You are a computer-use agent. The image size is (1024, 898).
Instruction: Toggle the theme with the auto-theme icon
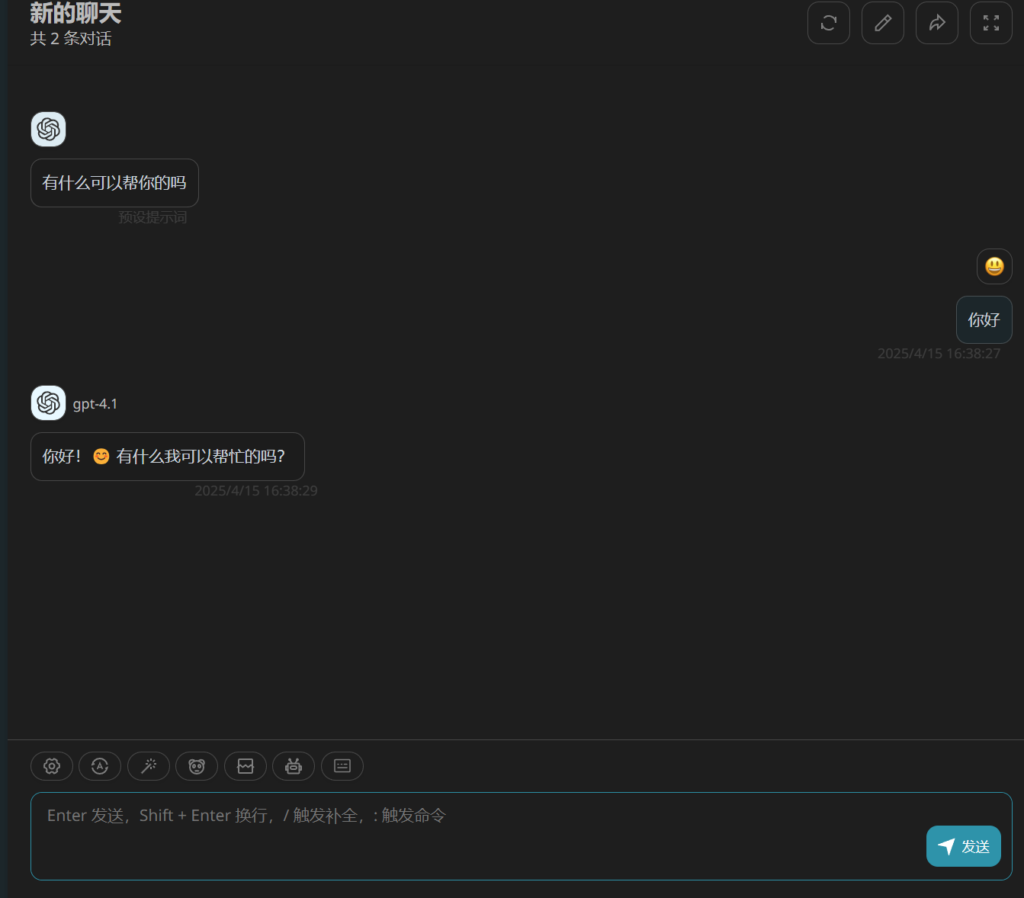(100, 766)
